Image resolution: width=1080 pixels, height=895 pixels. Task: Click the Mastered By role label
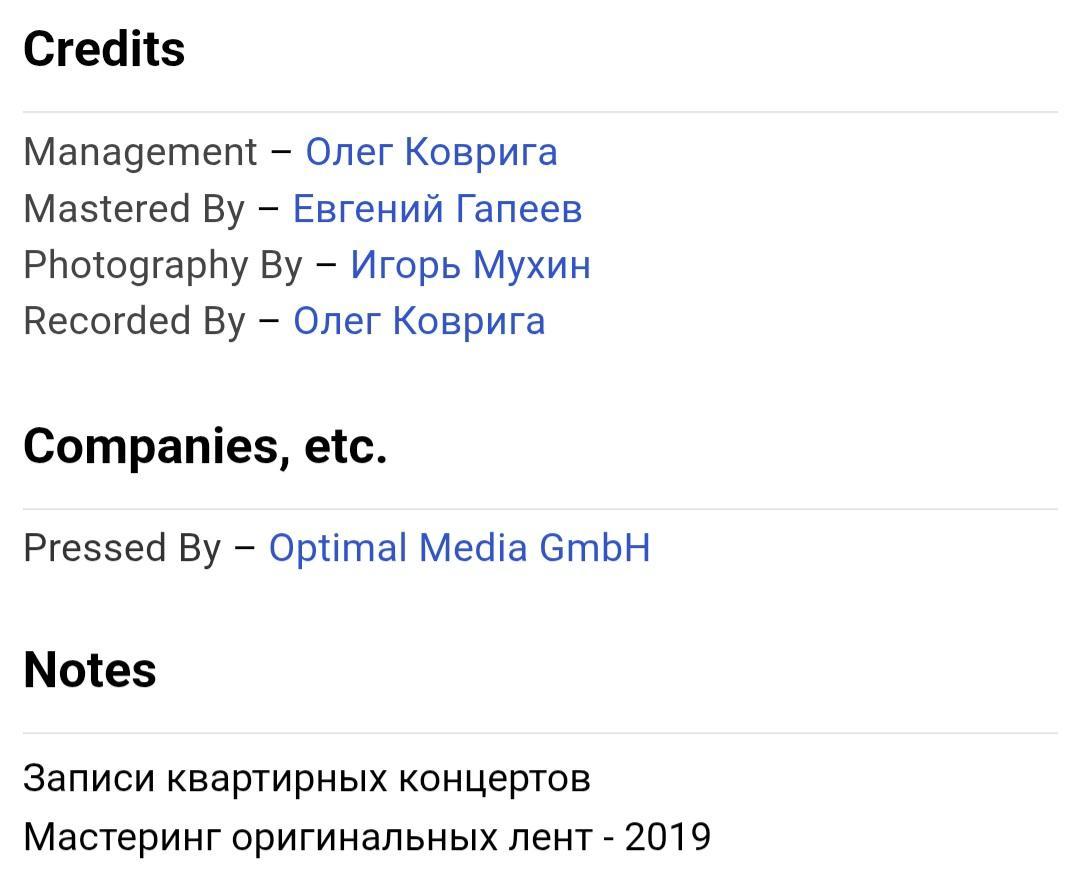pyautogui.click(x=134, y=209)
